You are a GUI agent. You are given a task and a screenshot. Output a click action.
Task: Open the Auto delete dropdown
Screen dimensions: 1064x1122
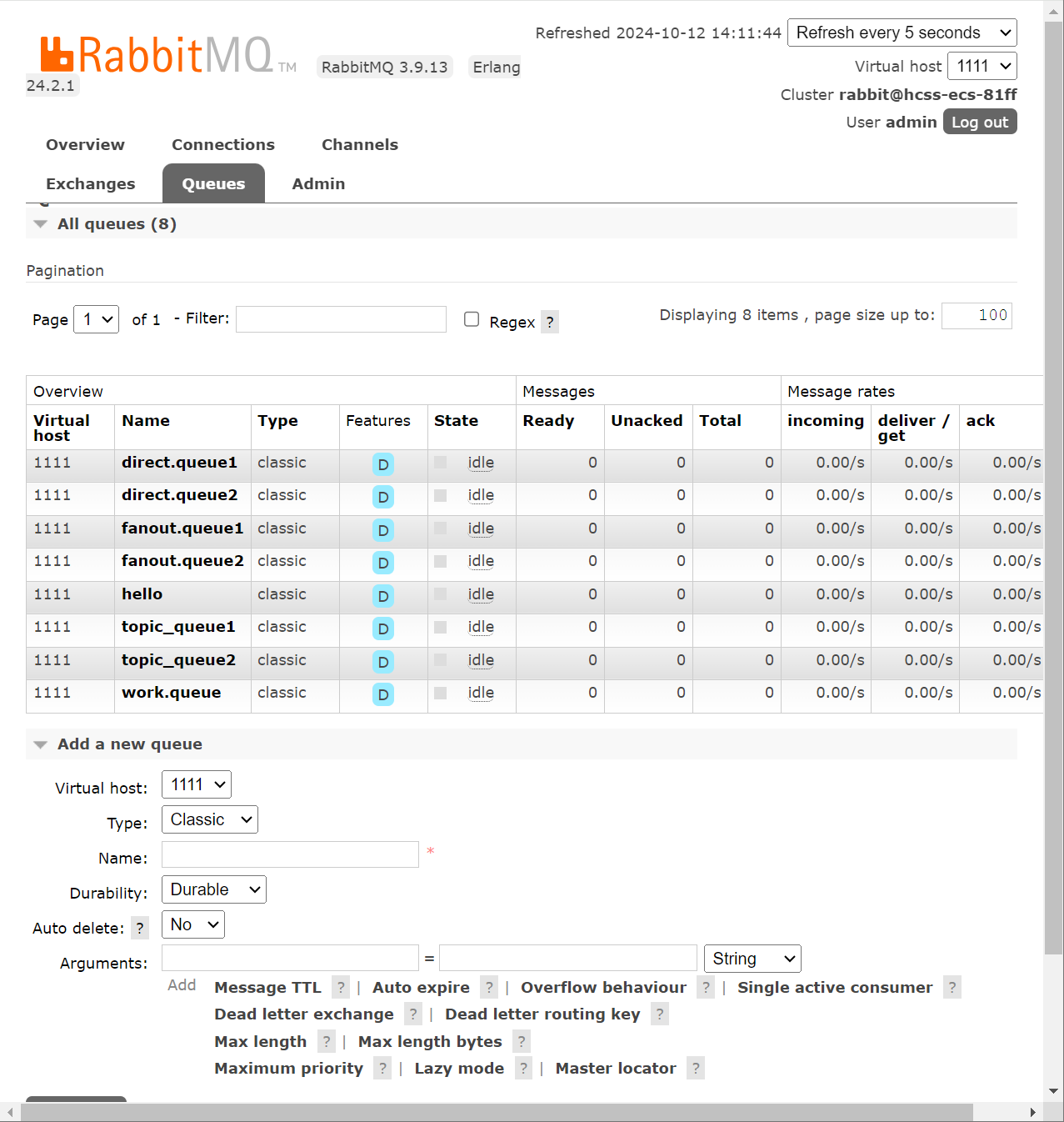click(x=193, y=924)
